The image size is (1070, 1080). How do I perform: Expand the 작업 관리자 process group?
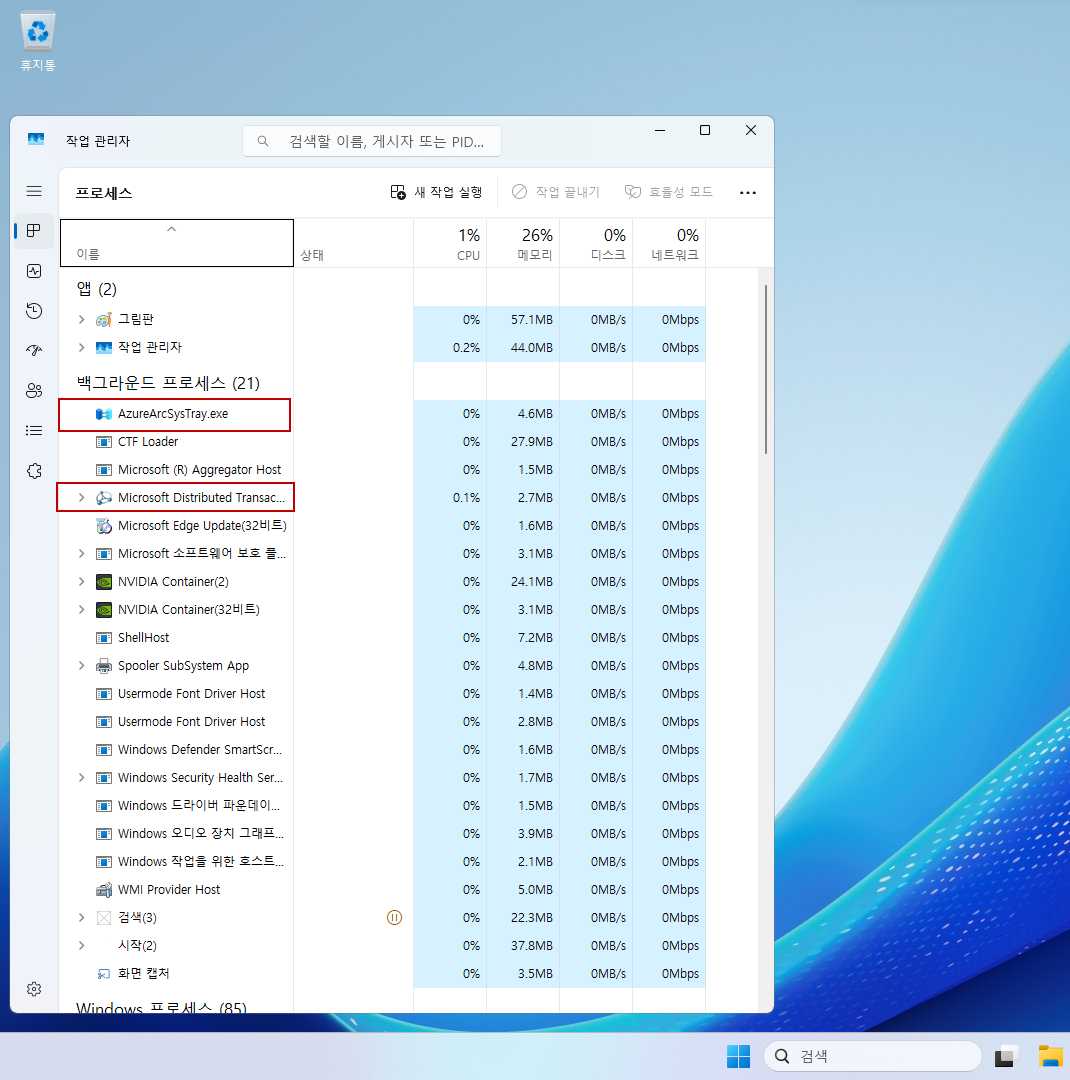pyautogui.click(x=81, y=347)
